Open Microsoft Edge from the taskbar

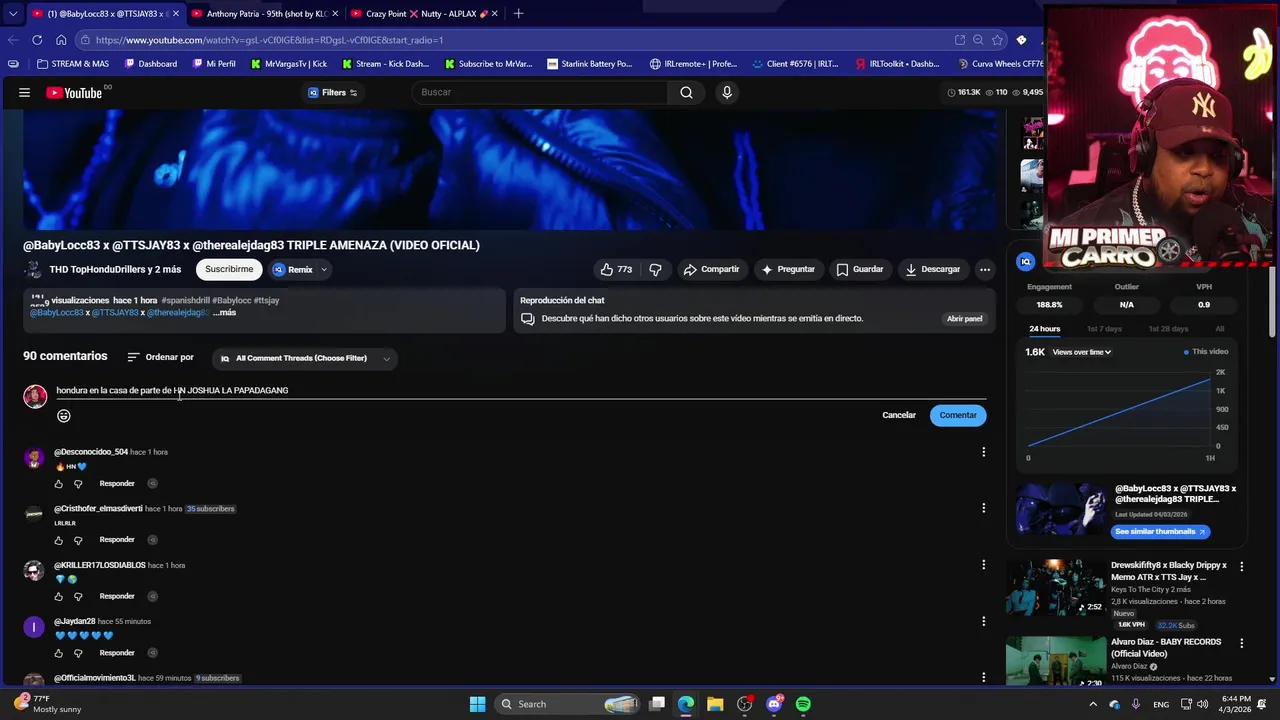(686, 704)
